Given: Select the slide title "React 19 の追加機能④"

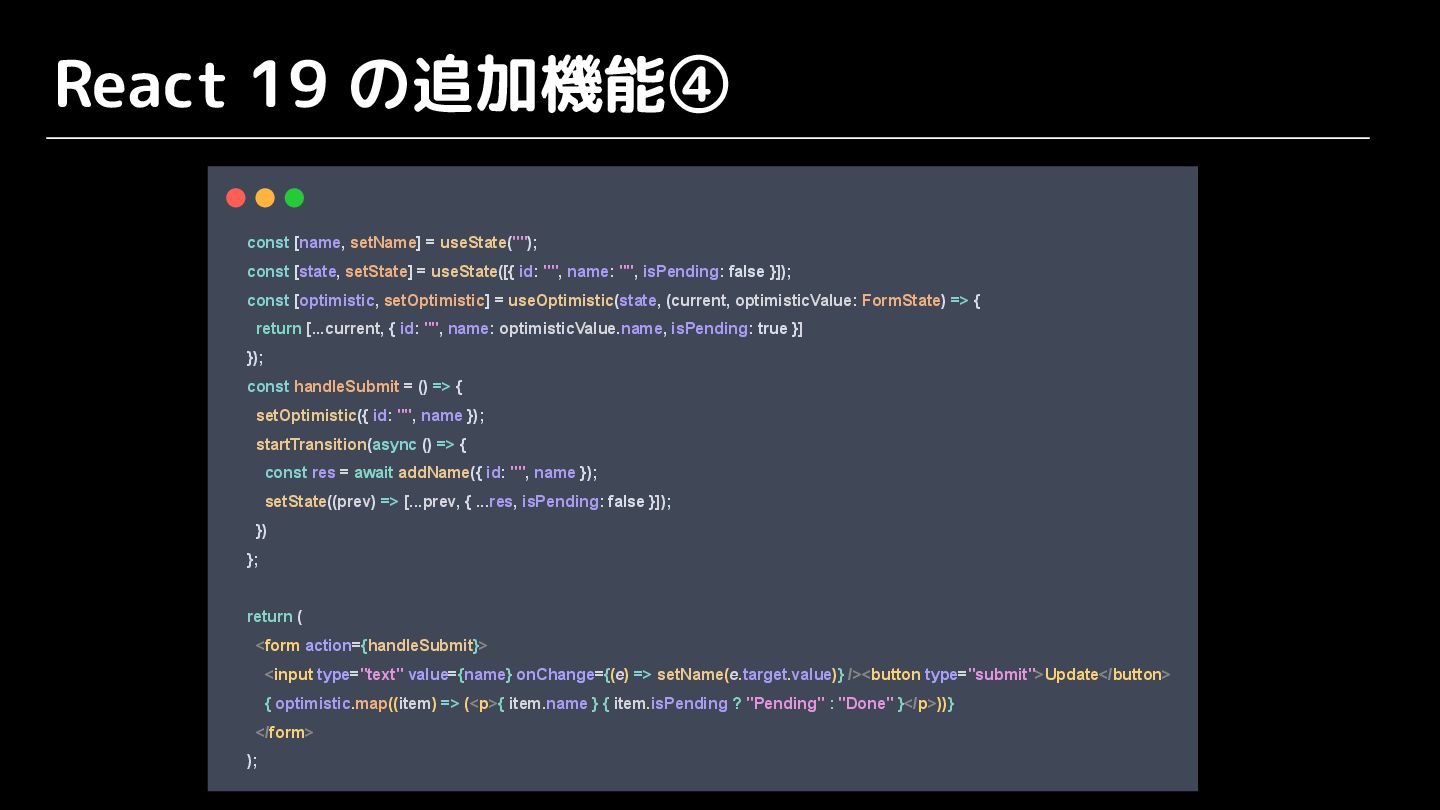Looking at the screenshot, I should pyautogui.click(x=391, y=84).
